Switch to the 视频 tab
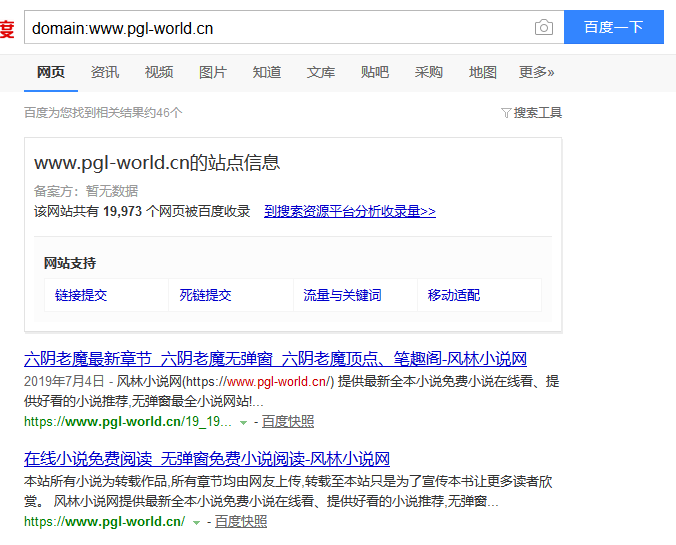Screen dimensions: 676x545 click(159, 72)
